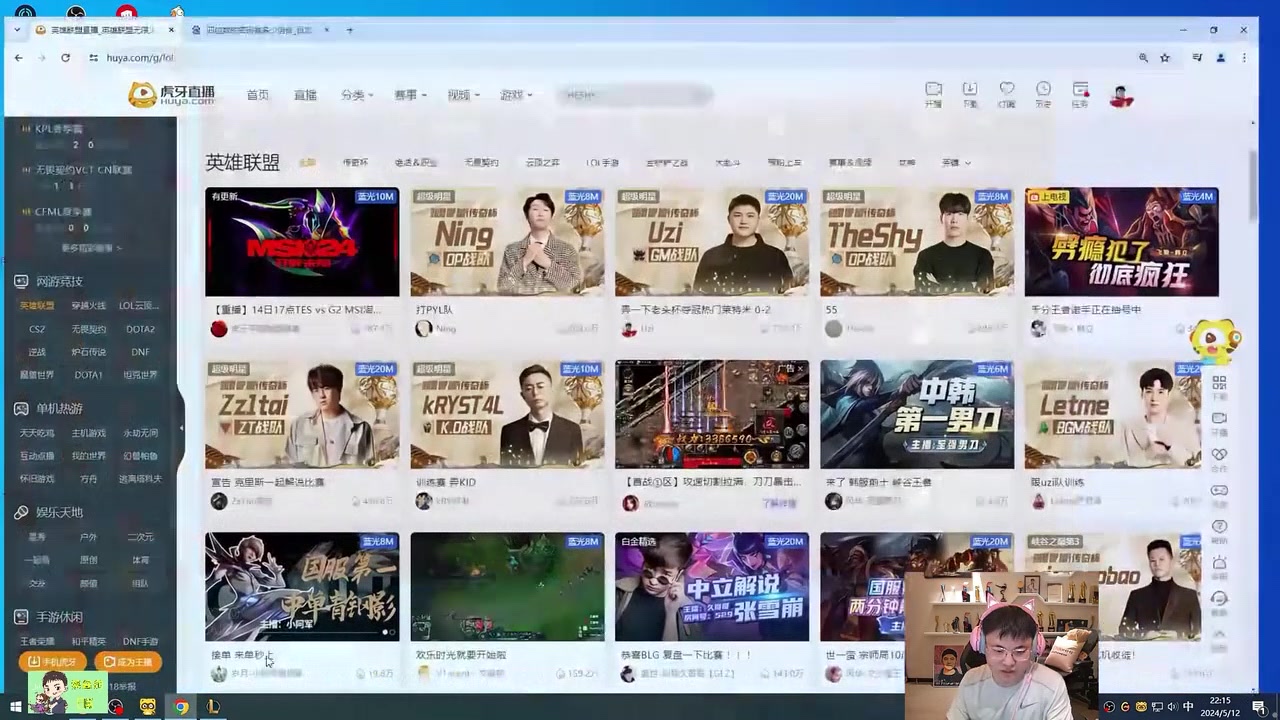This screenshot has height=720, width=1280.
Task: Open the 炉石传说 category in sidebar
Action: pyautogui.click(x=89, y=352)
